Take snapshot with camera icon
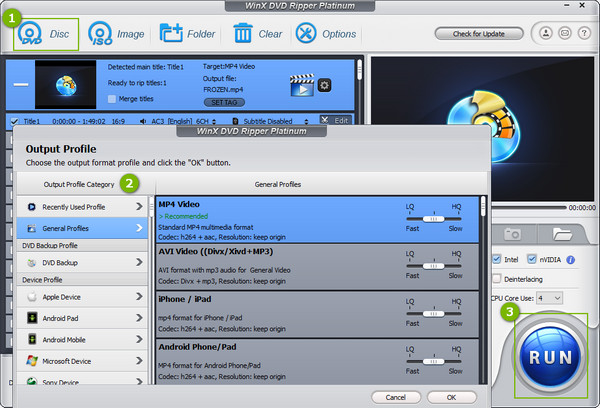This screenshot has height=408, width=600. [512, 234]
